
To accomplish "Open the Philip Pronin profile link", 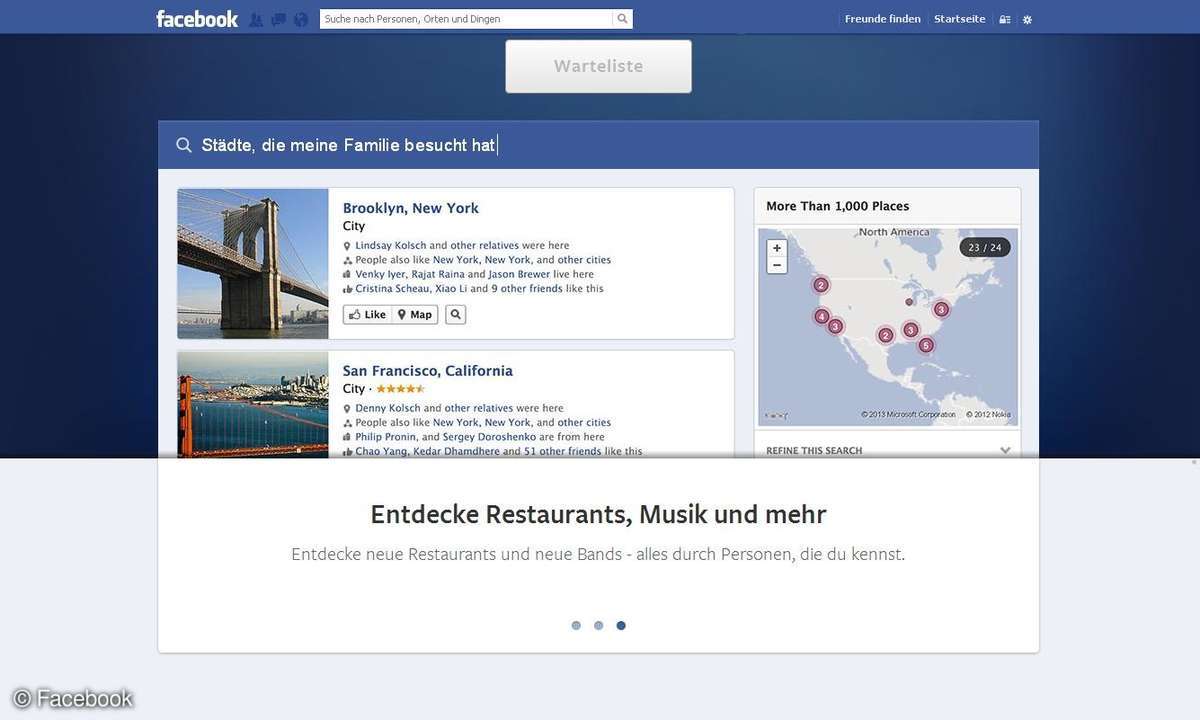I will tap(386, 437).
